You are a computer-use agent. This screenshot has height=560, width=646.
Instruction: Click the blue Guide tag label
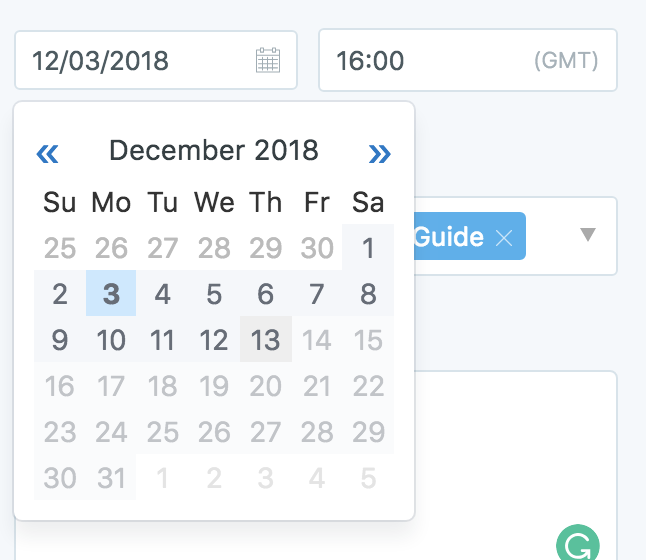click(449, 238)
